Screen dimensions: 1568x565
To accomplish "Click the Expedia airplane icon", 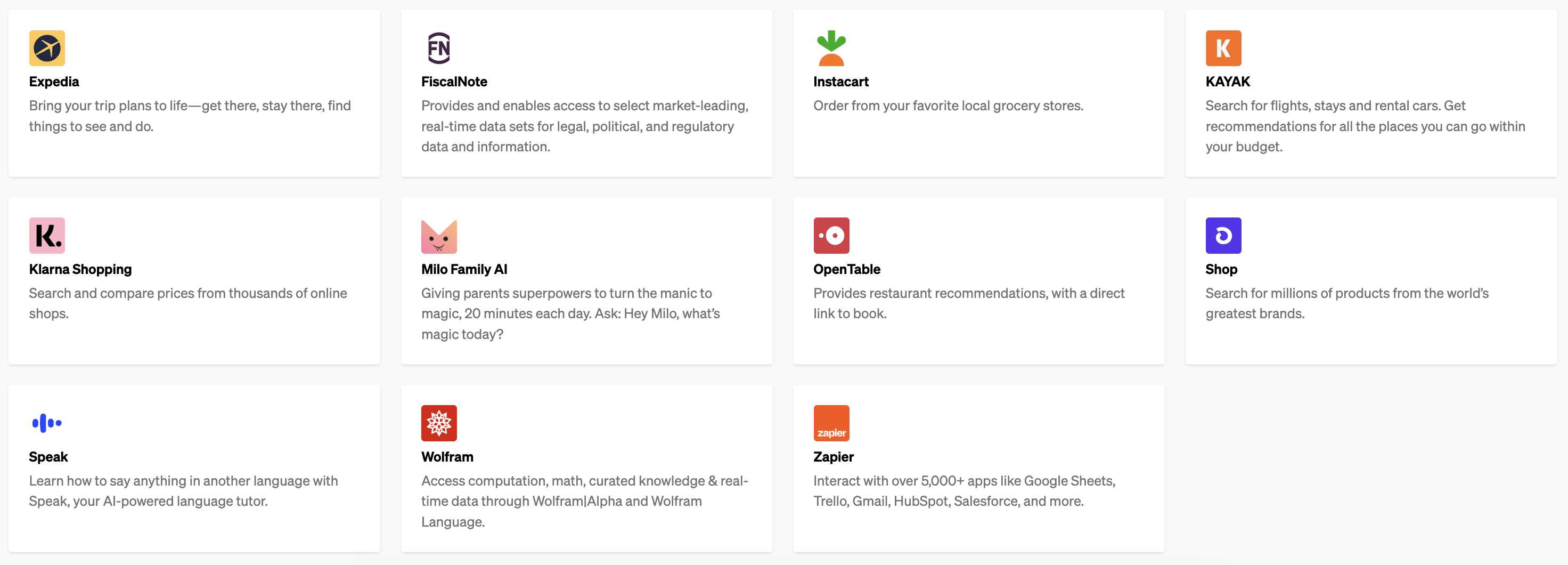I will coord(47,48).
